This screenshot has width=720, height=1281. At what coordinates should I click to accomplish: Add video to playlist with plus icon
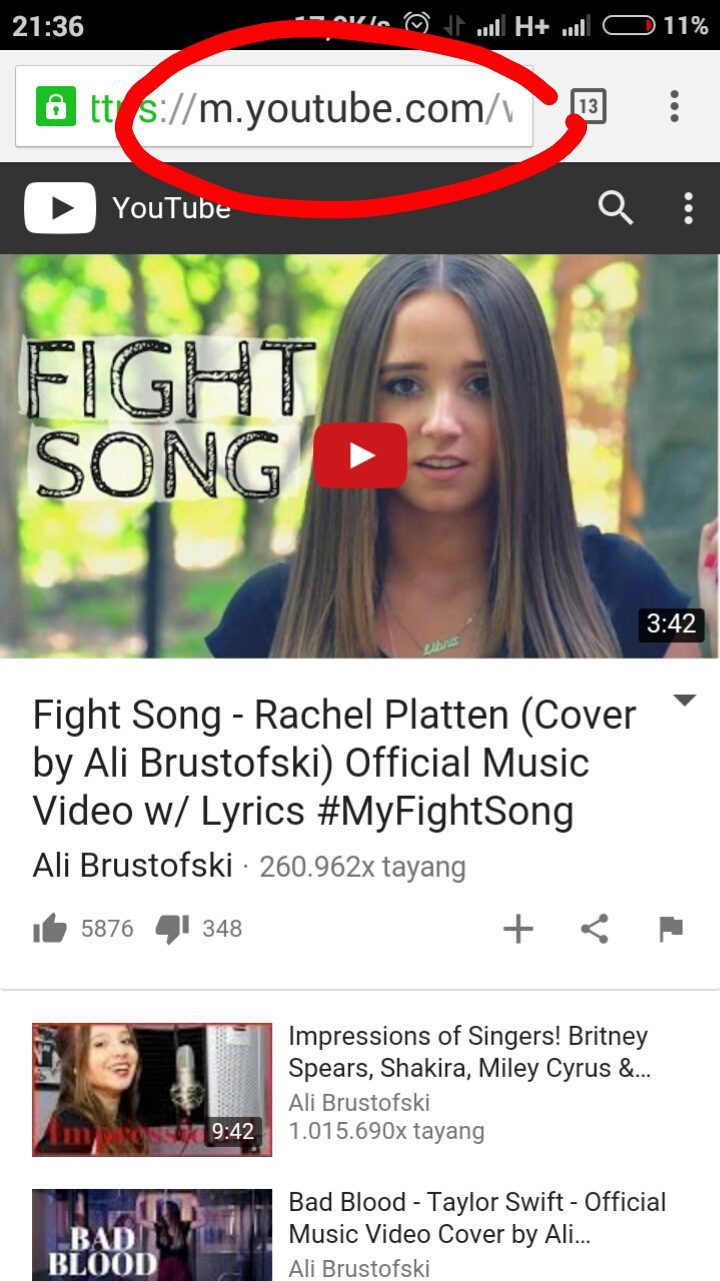518,929
